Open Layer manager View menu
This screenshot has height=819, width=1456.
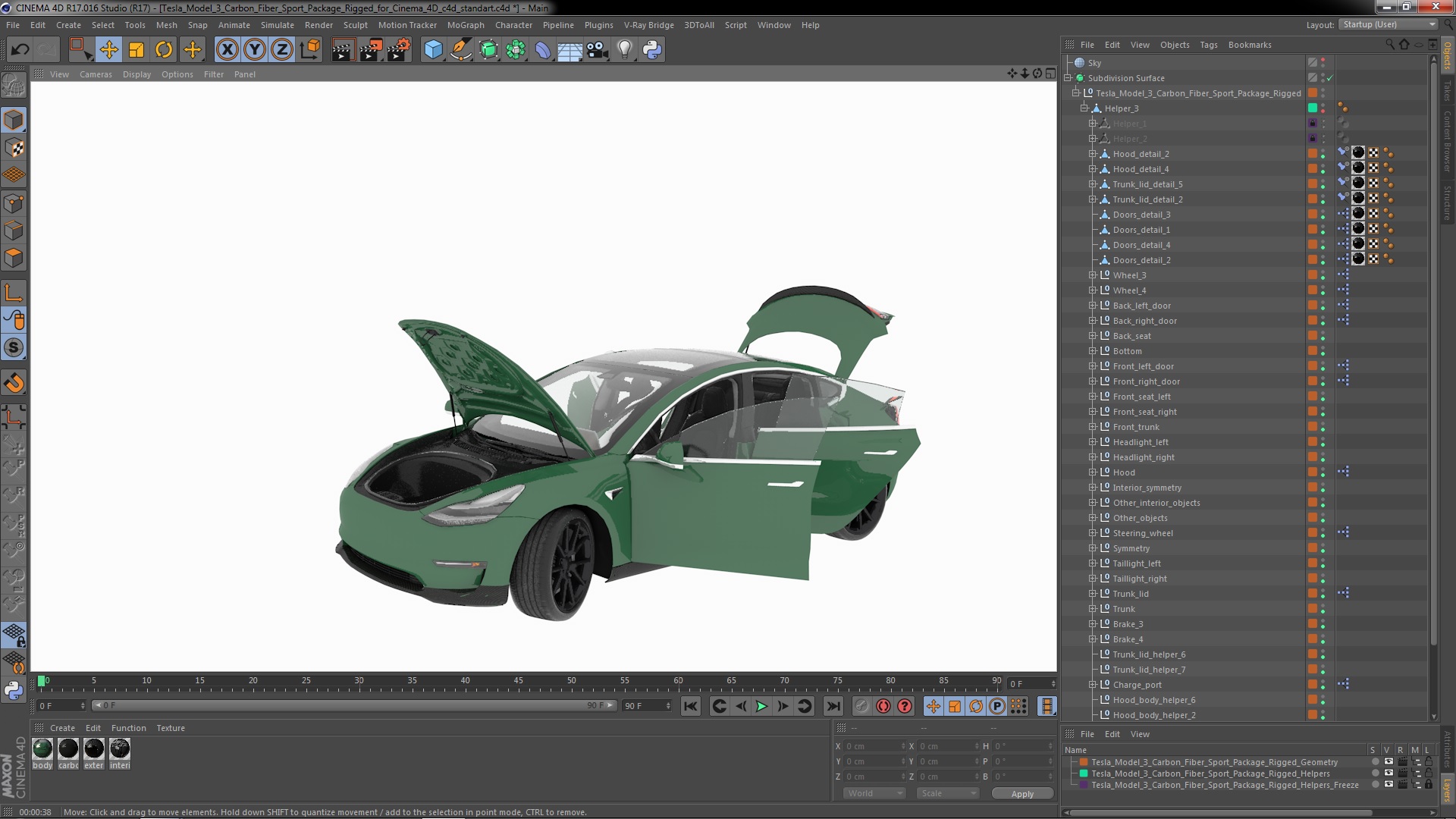tap(1140, 734)
